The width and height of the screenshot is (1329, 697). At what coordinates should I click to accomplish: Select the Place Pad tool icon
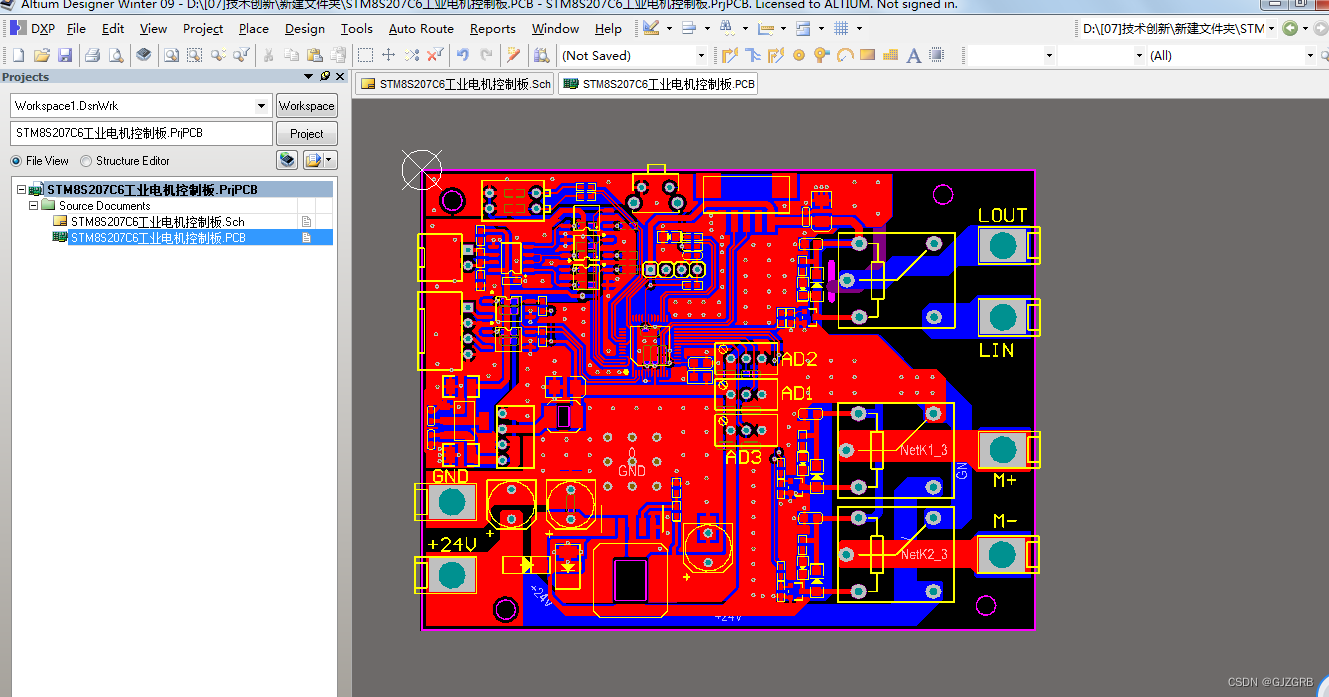(799, 55)
